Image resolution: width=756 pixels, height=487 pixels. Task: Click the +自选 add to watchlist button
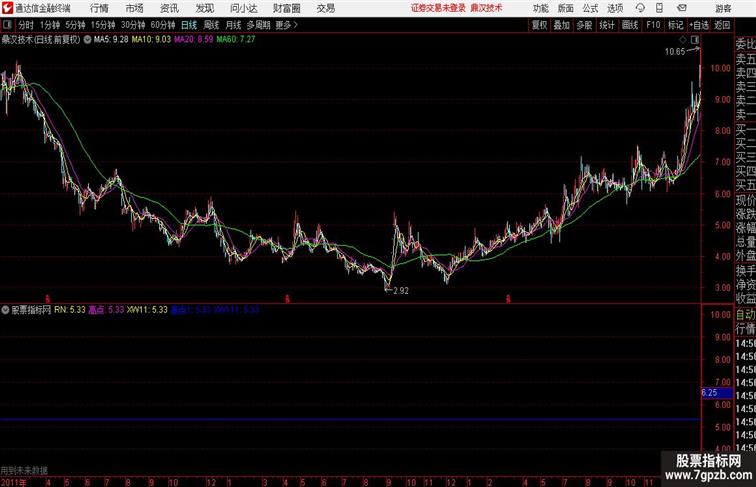(699, 25)
